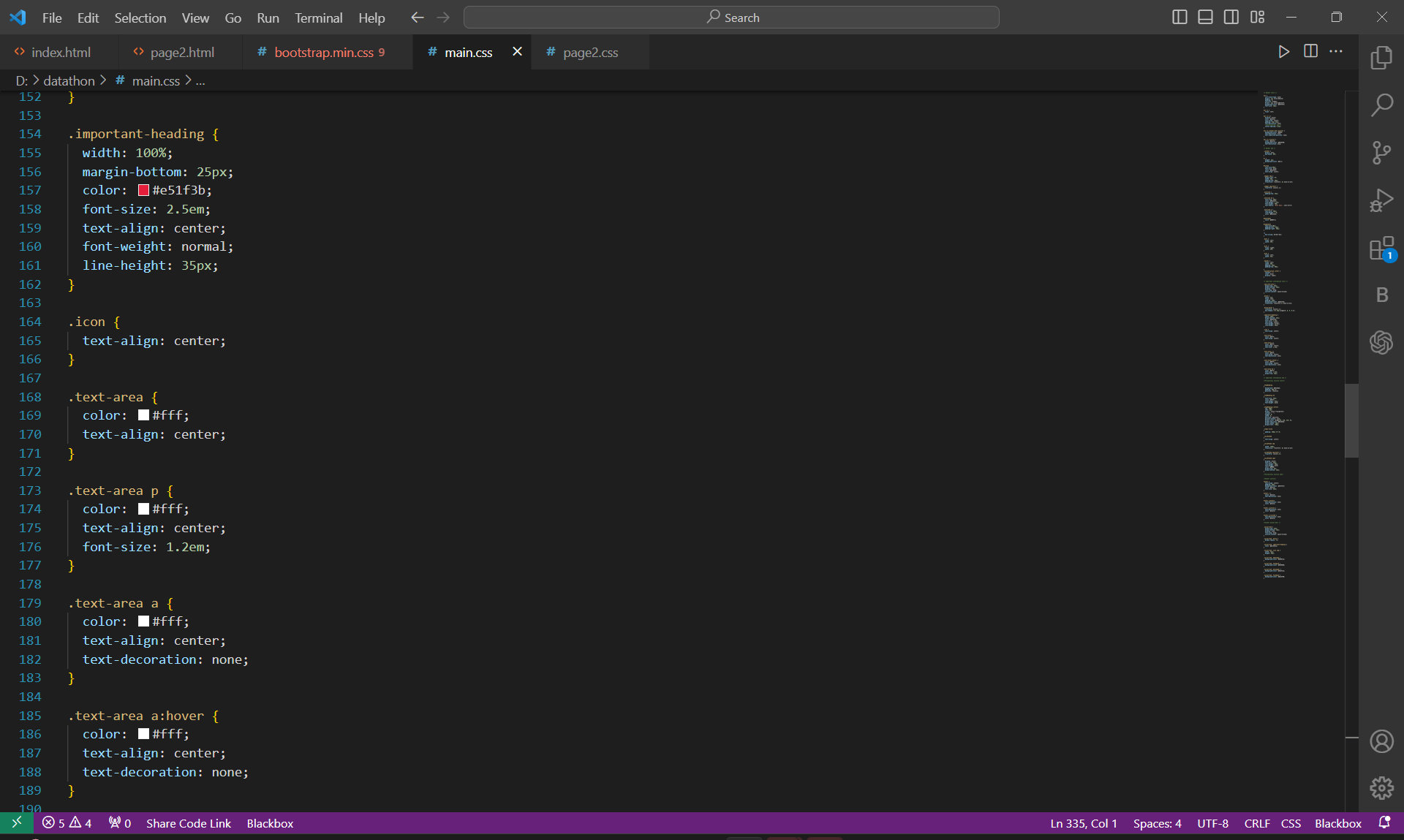Open the ChatGPT sidebar panel

(1381, 342)
